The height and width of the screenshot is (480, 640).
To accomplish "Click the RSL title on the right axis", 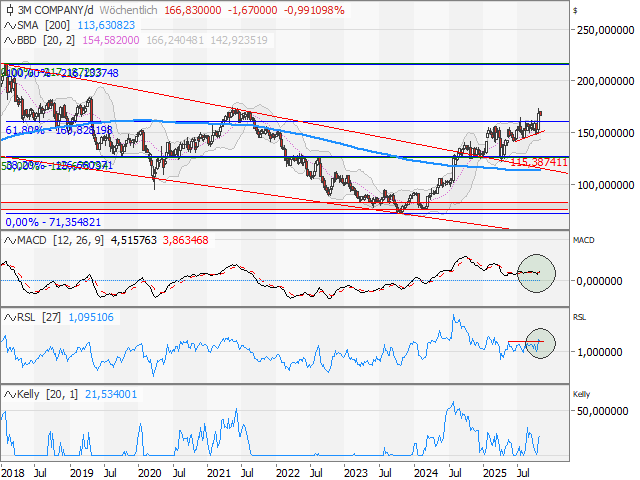I will pos(579,318).
